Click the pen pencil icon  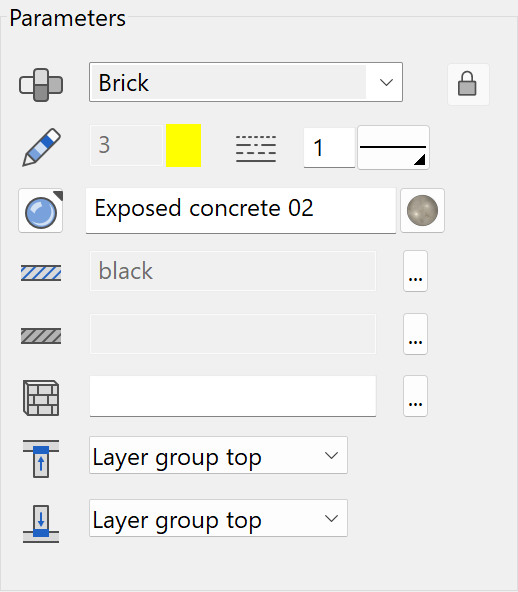[41, 147]
